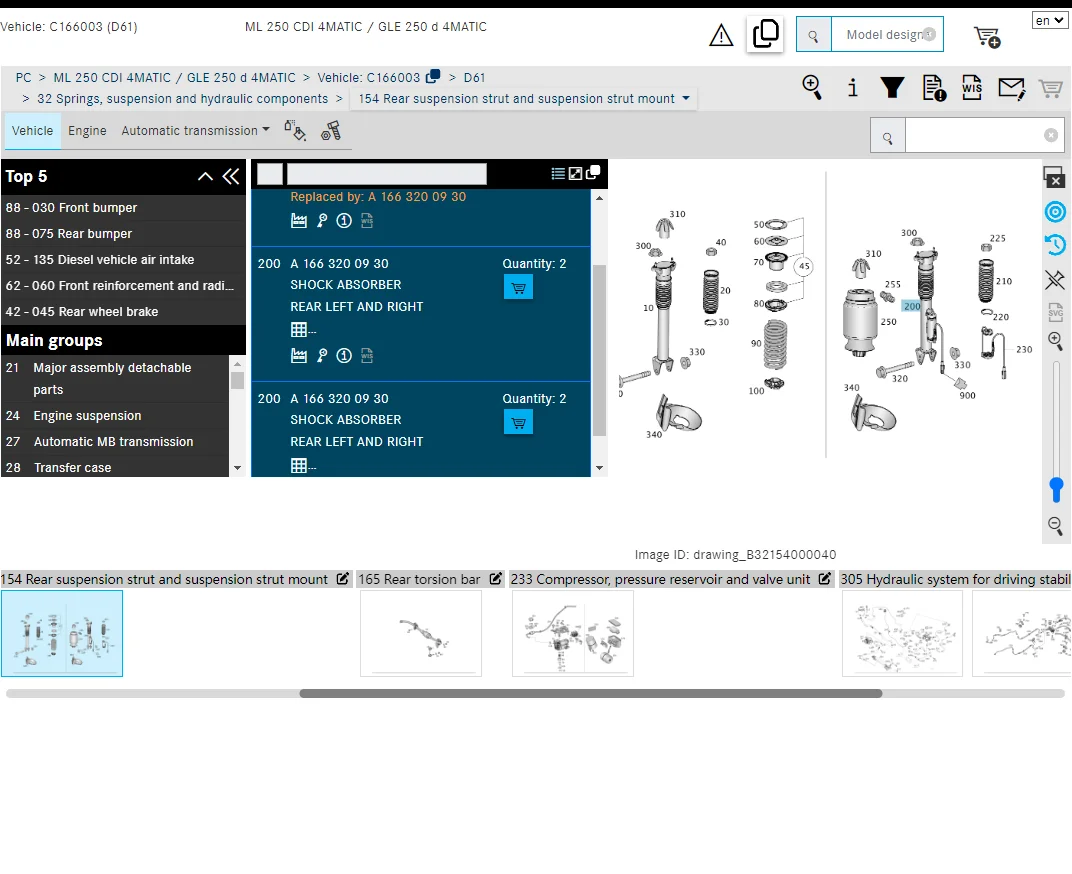
Task: Clear the lower search field with its X button
Action: (x=1051, y=135)
